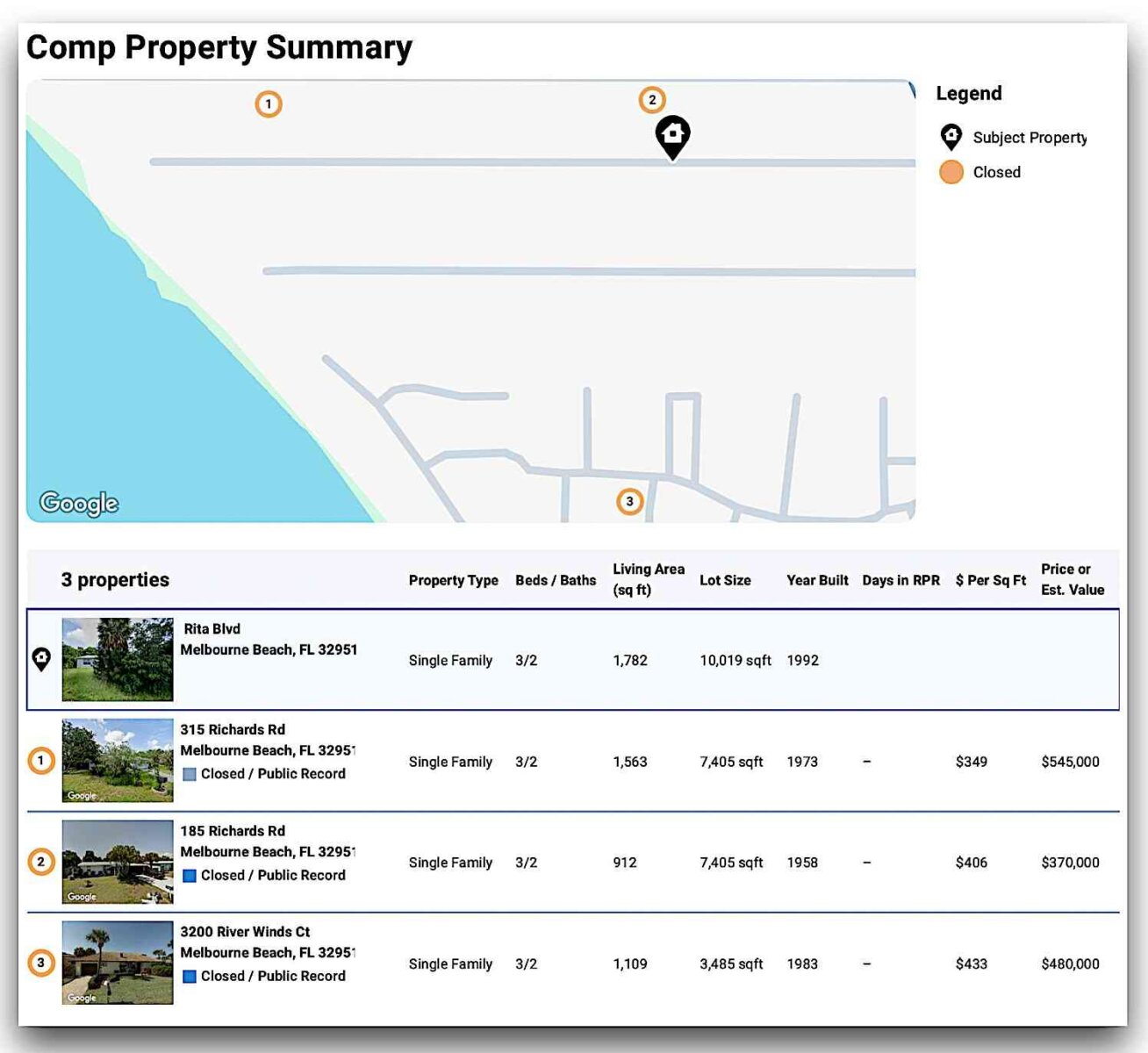This screenshot has width=1148, height=1053.
Task: Click the blue square beside 185 Richards Rd status
Action: [x=189, y=876]
